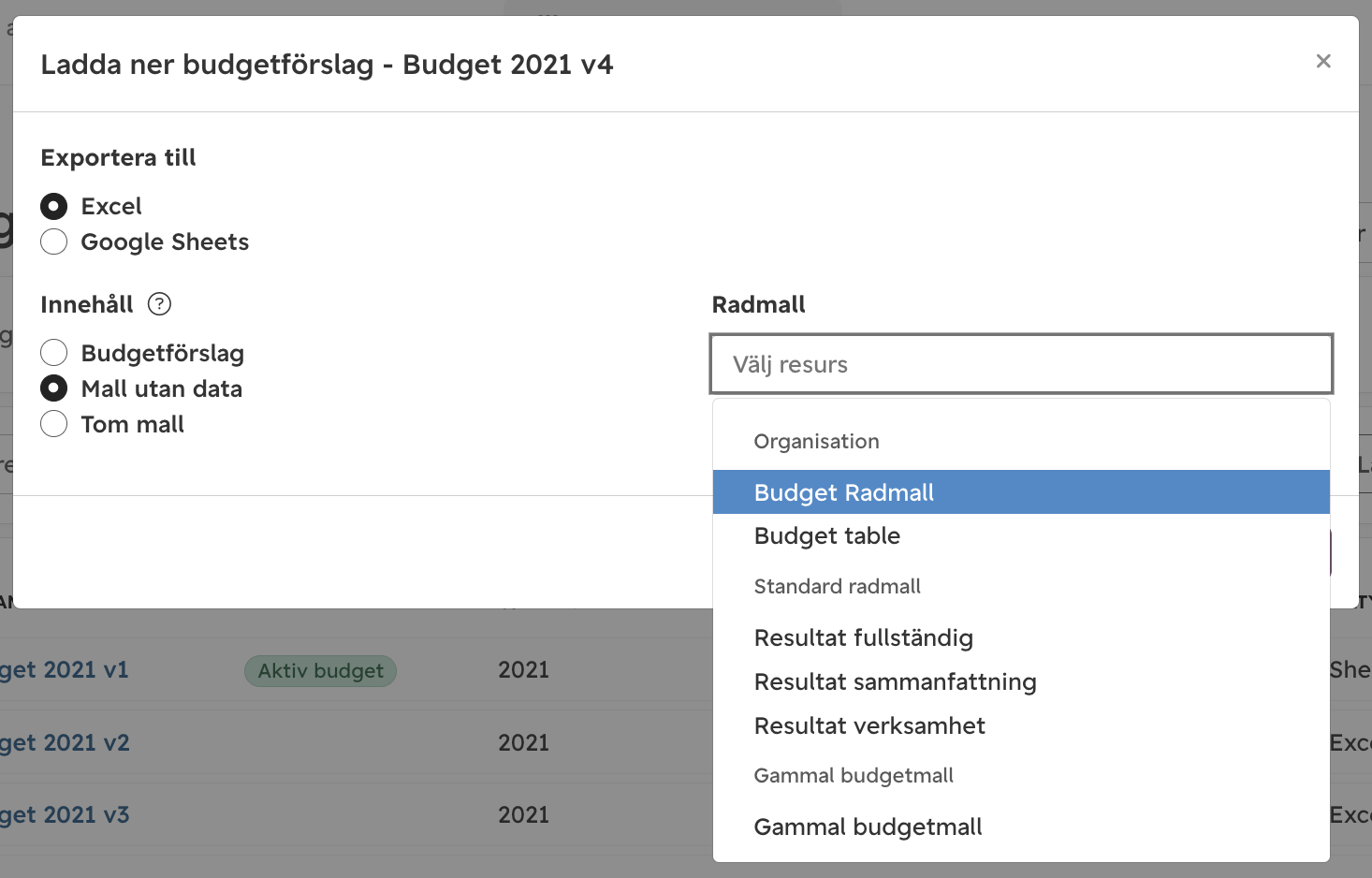
Task: Click the Välj resurs Radmall field
Action: pos(1021,364)
